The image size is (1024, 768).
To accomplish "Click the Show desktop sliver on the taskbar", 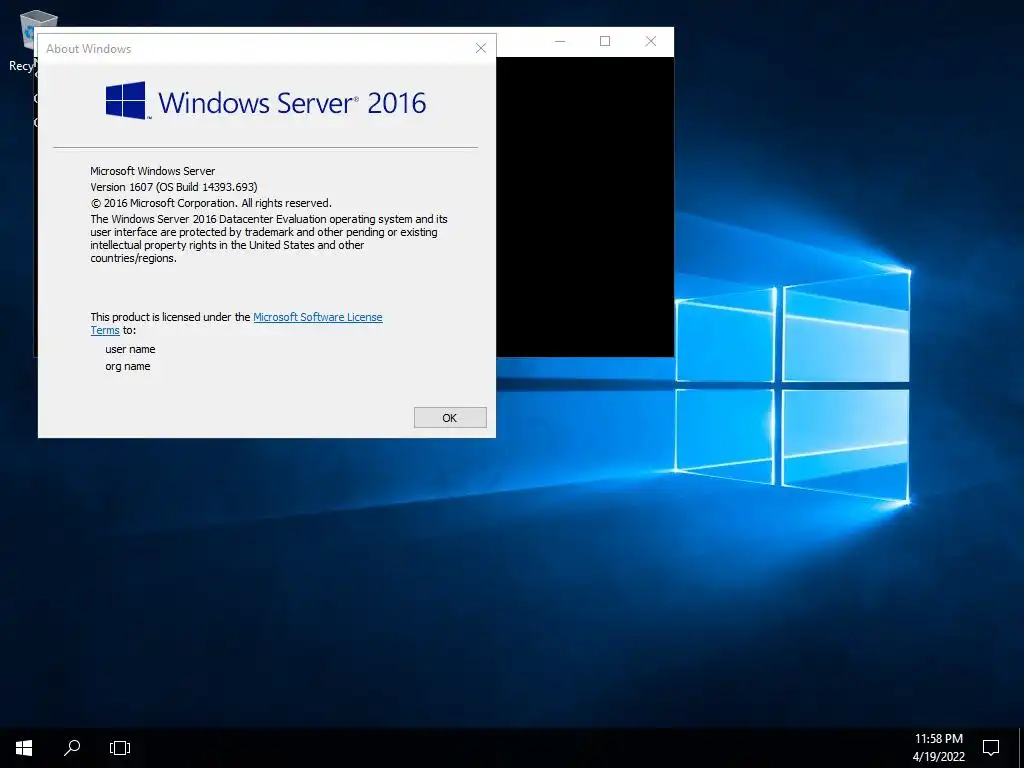I will pos(1021,748).
